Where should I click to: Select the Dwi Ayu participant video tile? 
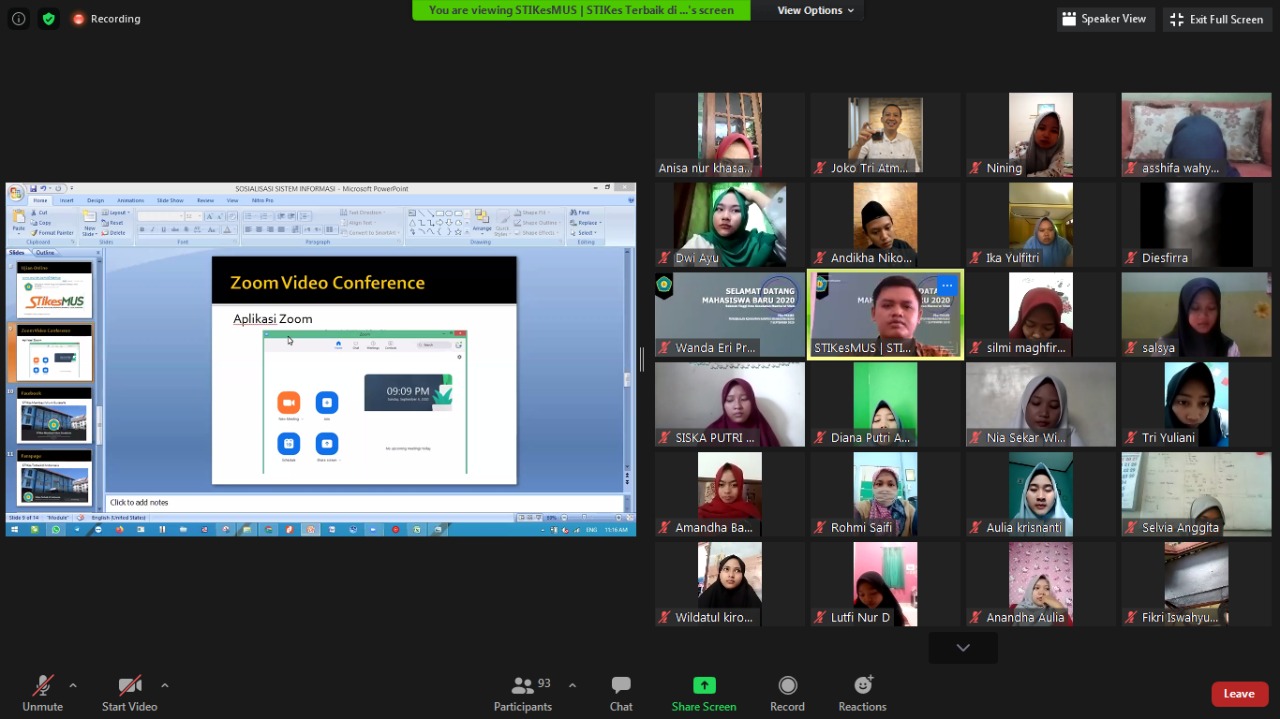pos(730,224)
